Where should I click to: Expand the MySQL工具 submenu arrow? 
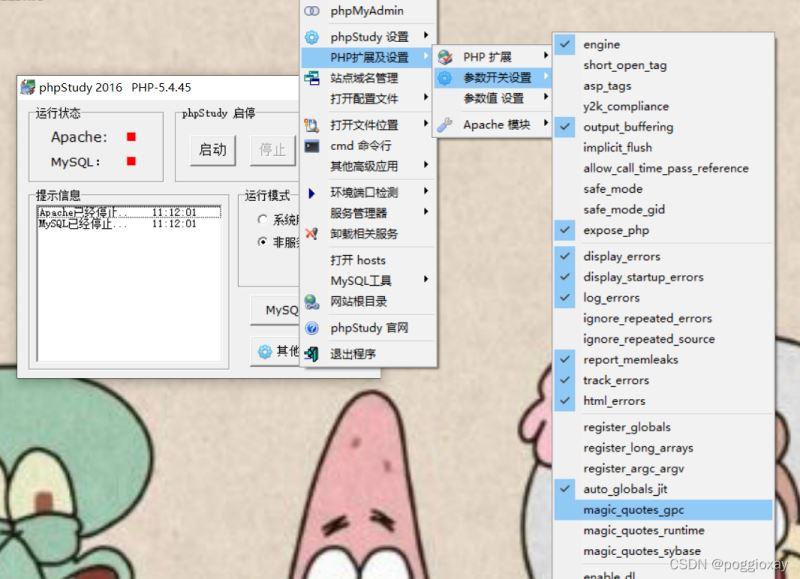[x=426, y=280]
